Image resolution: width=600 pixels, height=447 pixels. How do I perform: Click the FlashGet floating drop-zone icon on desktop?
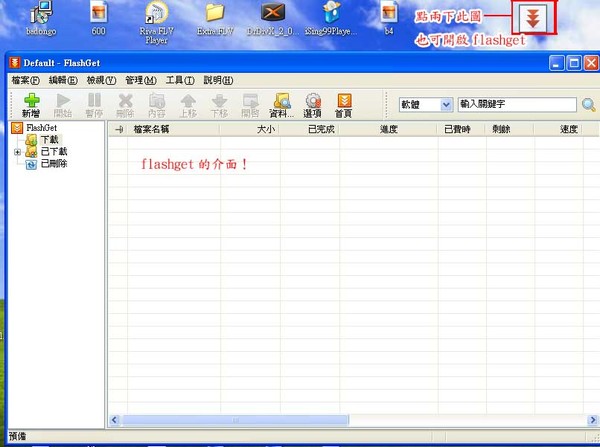tap(533, 18)
